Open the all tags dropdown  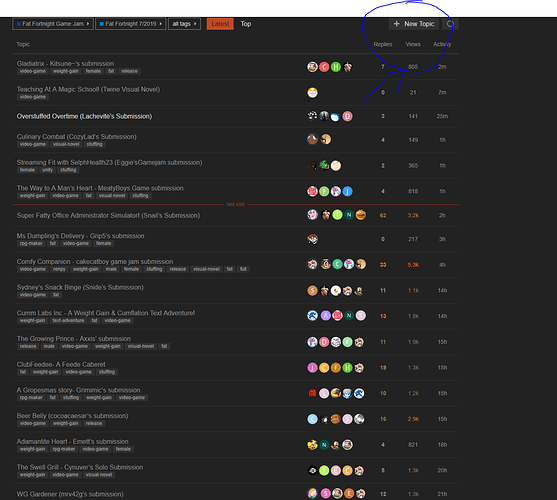[184, 24]
